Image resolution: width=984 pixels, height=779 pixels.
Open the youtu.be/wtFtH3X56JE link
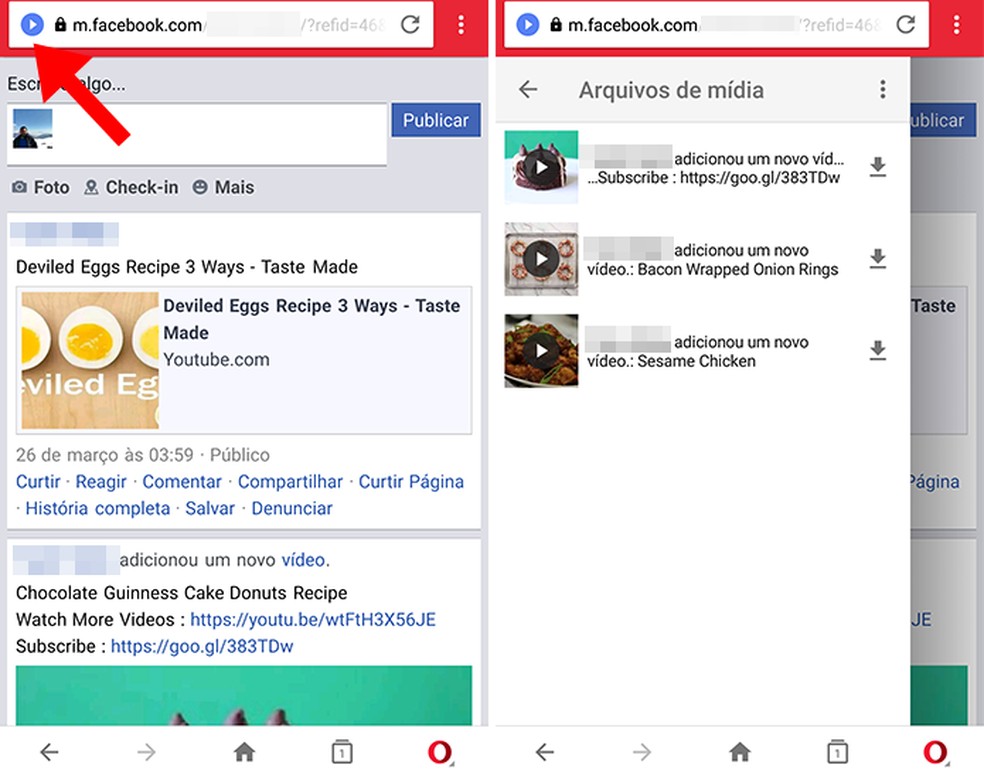(313, 620)
